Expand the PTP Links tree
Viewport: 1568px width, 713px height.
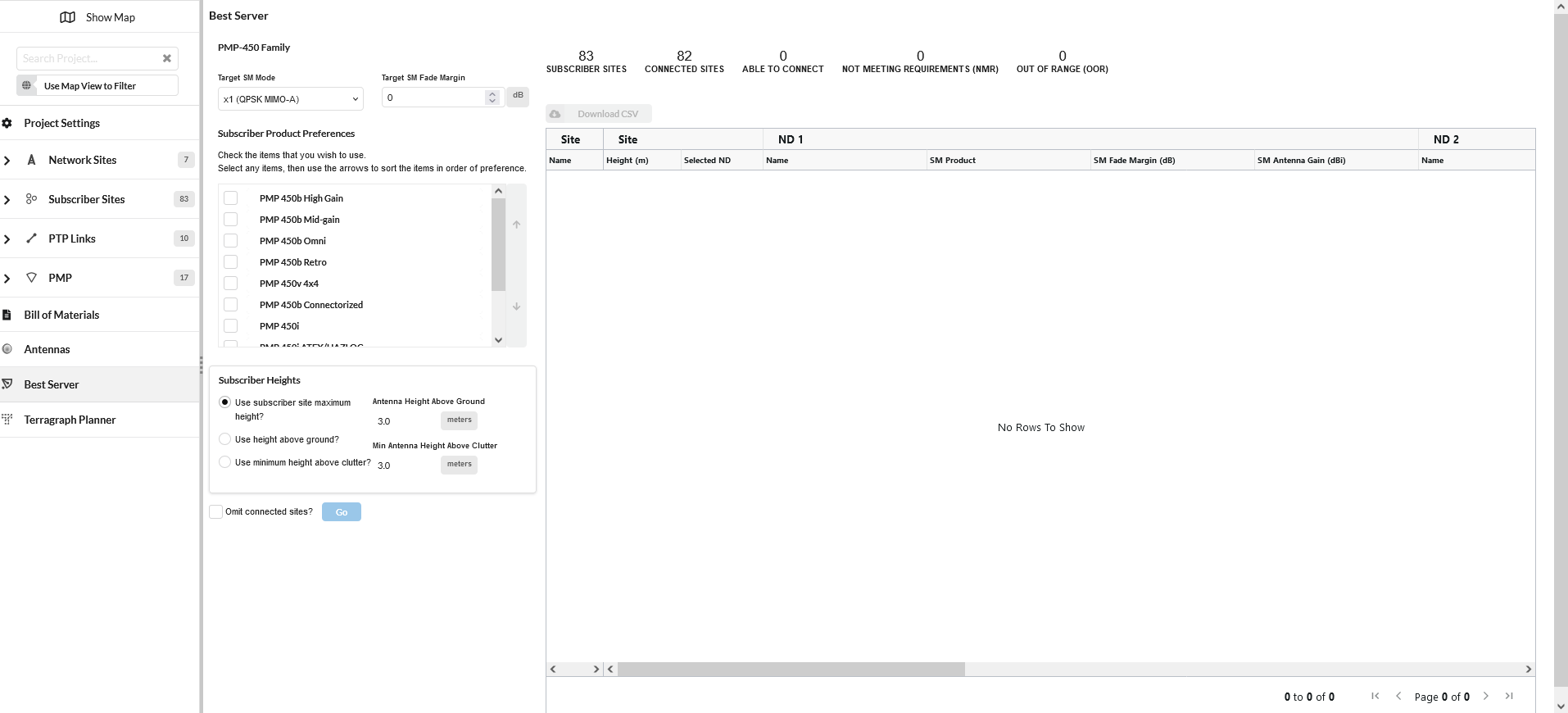coord(7,239)
